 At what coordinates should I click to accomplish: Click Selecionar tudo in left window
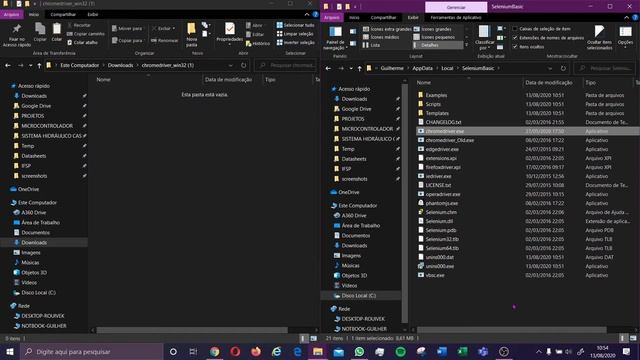296,25
